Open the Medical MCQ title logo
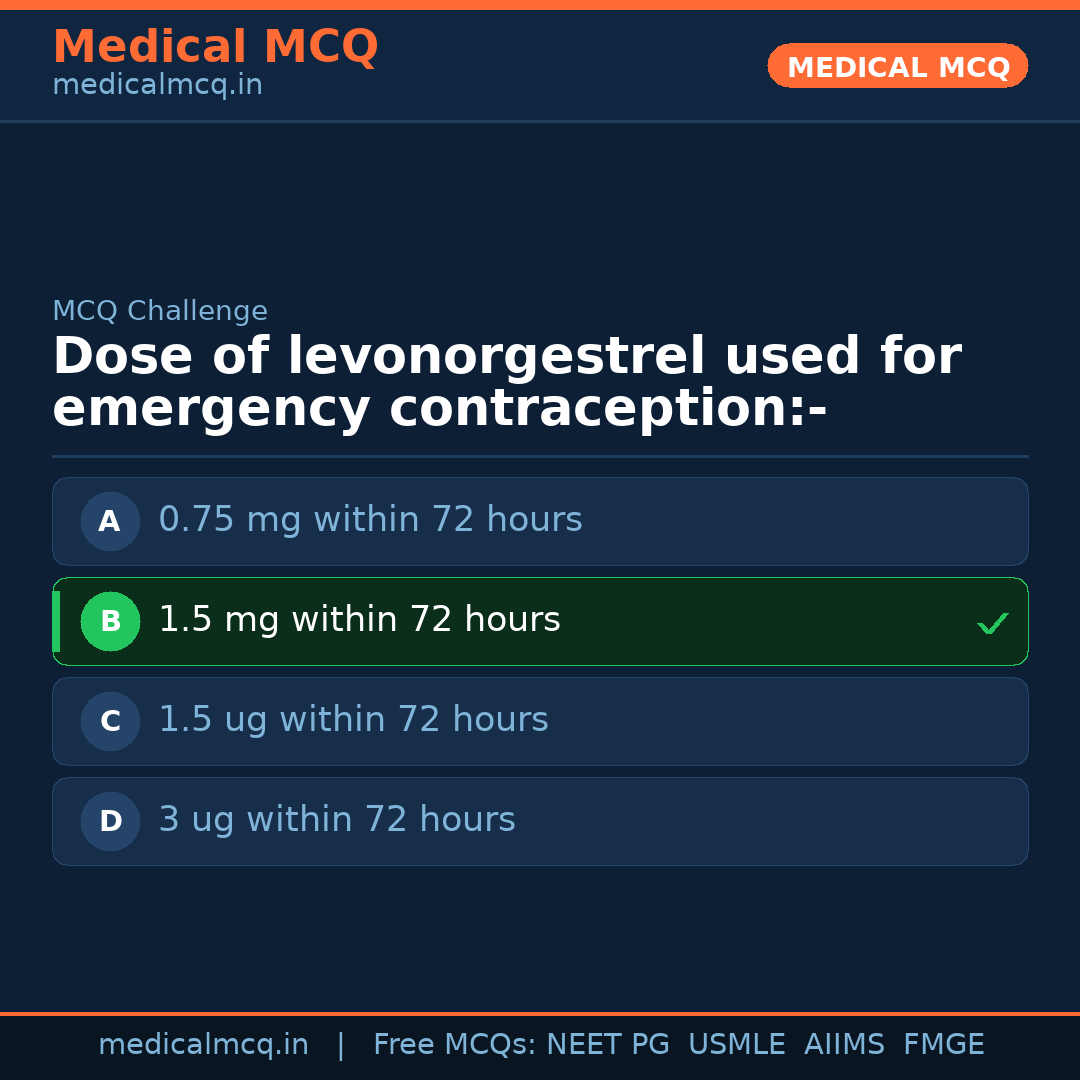 215,47
